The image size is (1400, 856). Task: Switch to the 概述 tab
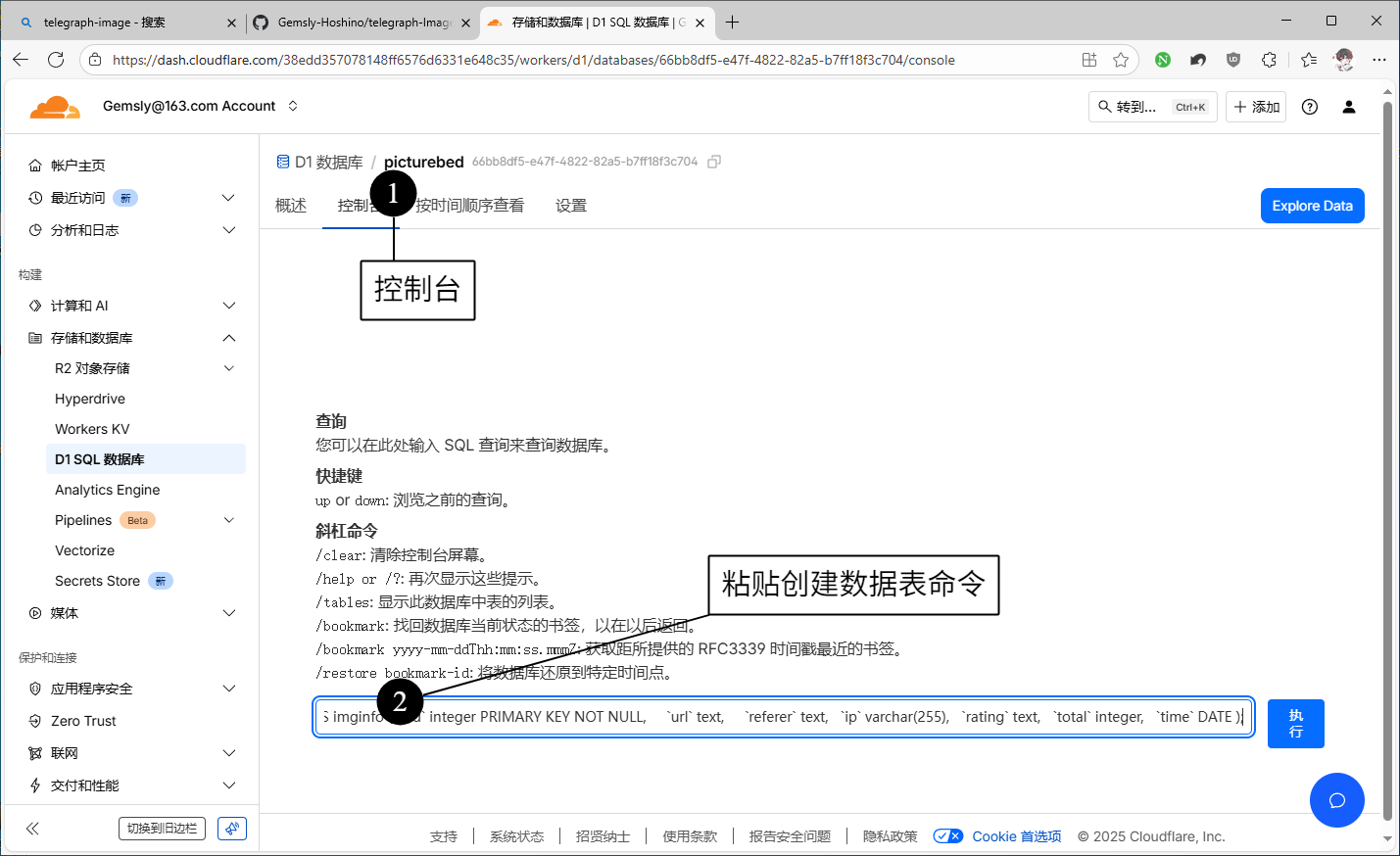(291, 206)
